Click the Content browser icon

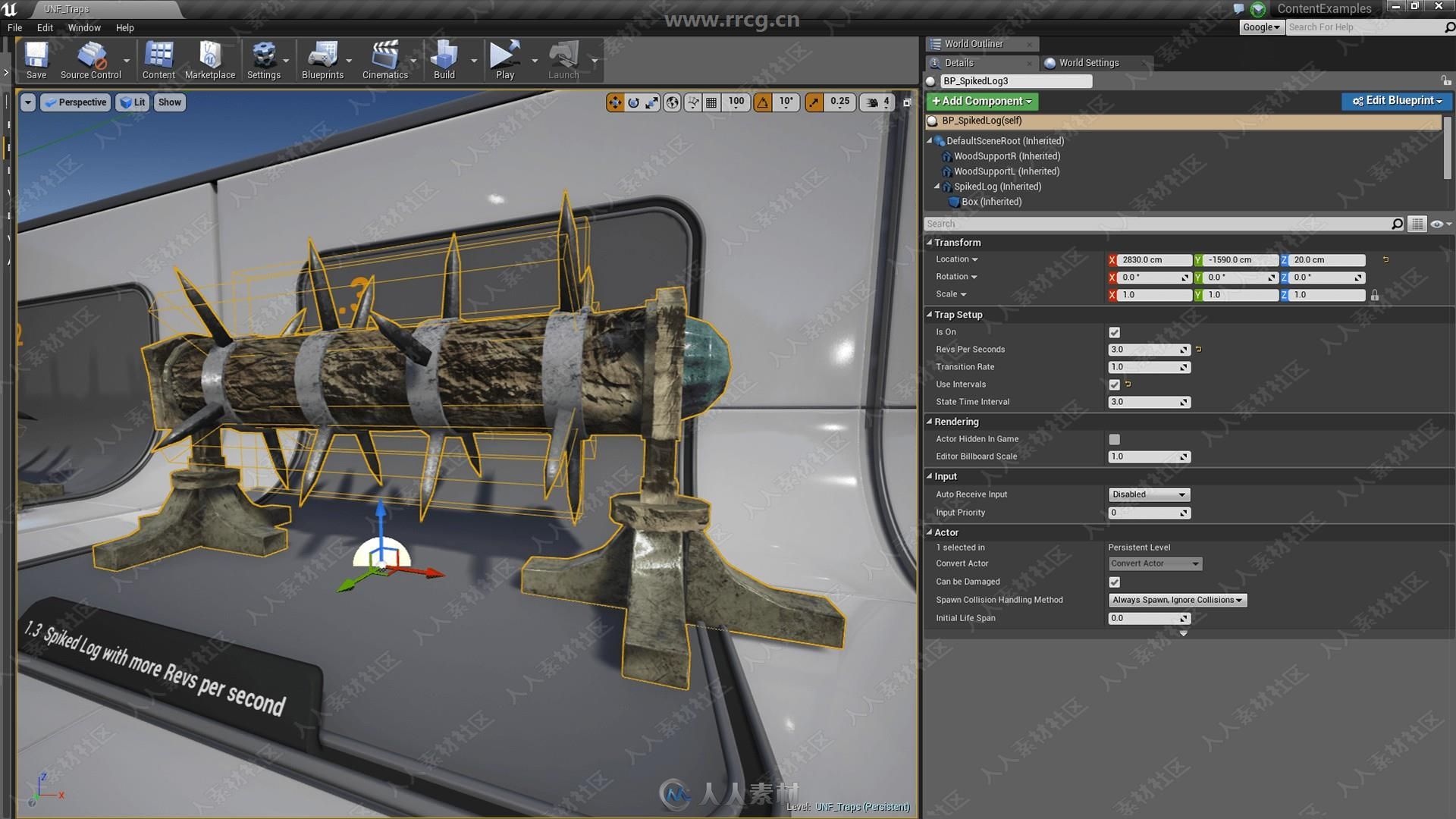pyautogui.click(x=158, y=62)
